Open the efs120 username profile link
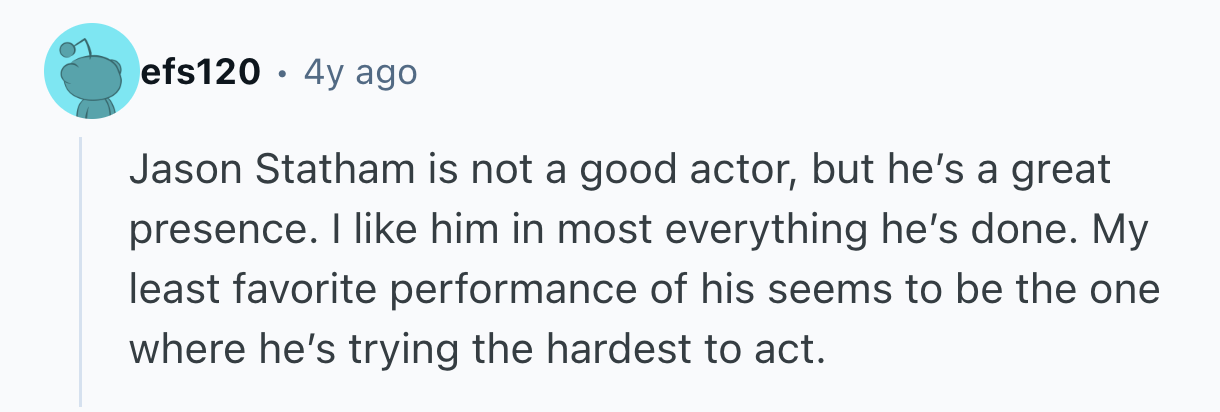Viewport: 1220px width, 412px height. 200,72
